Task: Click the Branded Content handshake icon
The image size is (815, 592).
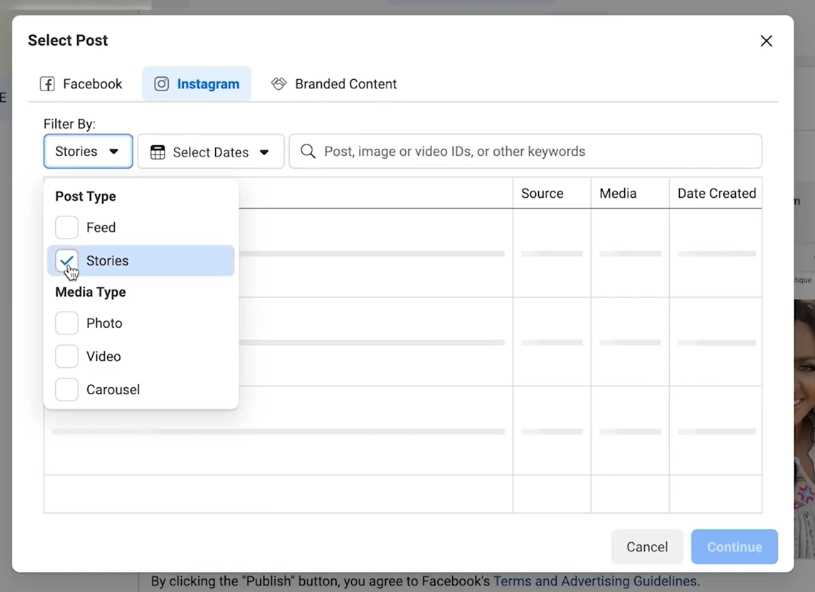Action: pos(279,84)
